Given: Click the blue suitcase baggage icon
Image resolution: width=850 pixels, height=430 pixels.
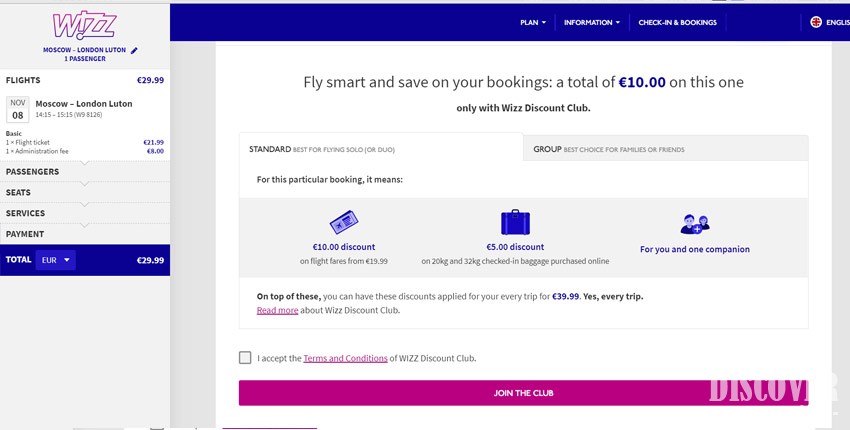Looking at the screenshot, I should pos(515,222).
